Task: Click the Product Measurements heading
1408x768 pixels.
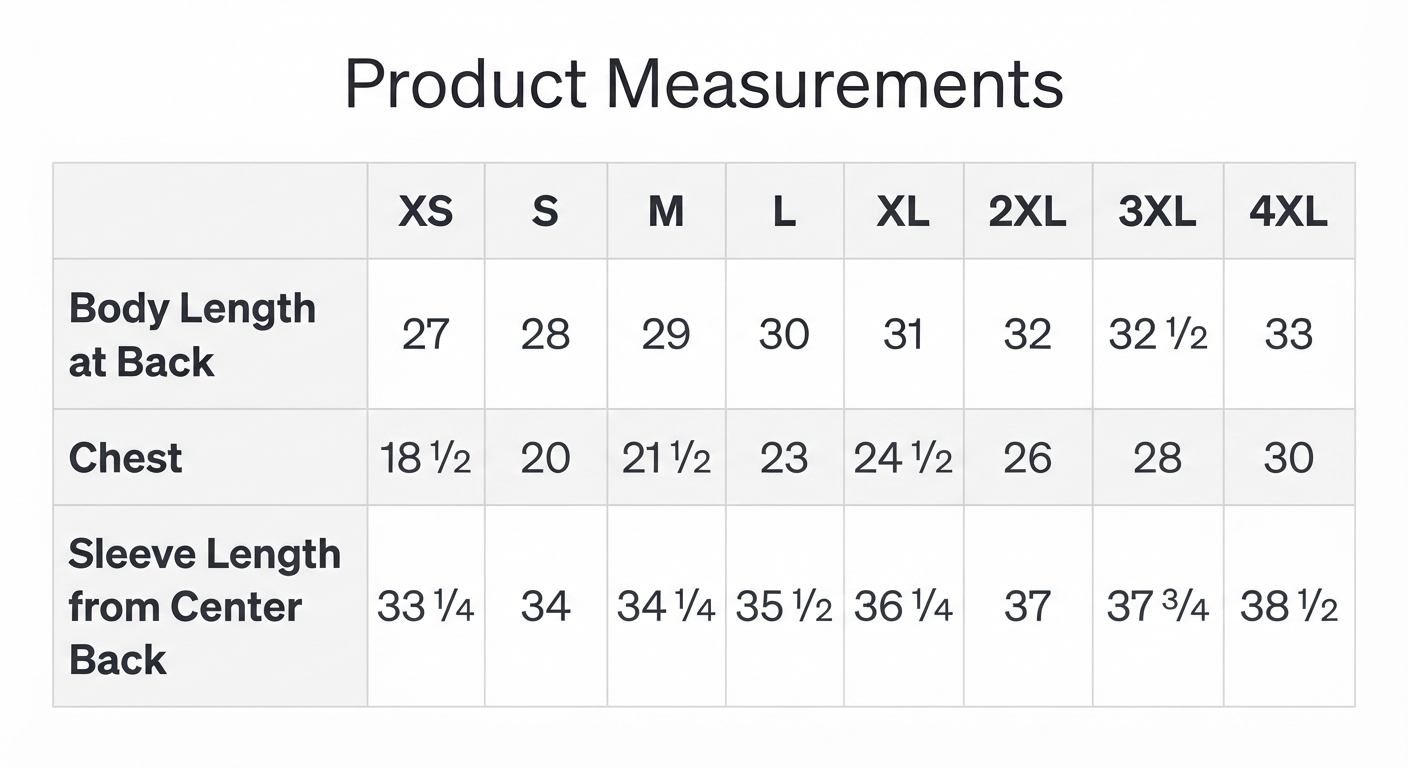Action: pyautogui.click(x=704, y=84)
